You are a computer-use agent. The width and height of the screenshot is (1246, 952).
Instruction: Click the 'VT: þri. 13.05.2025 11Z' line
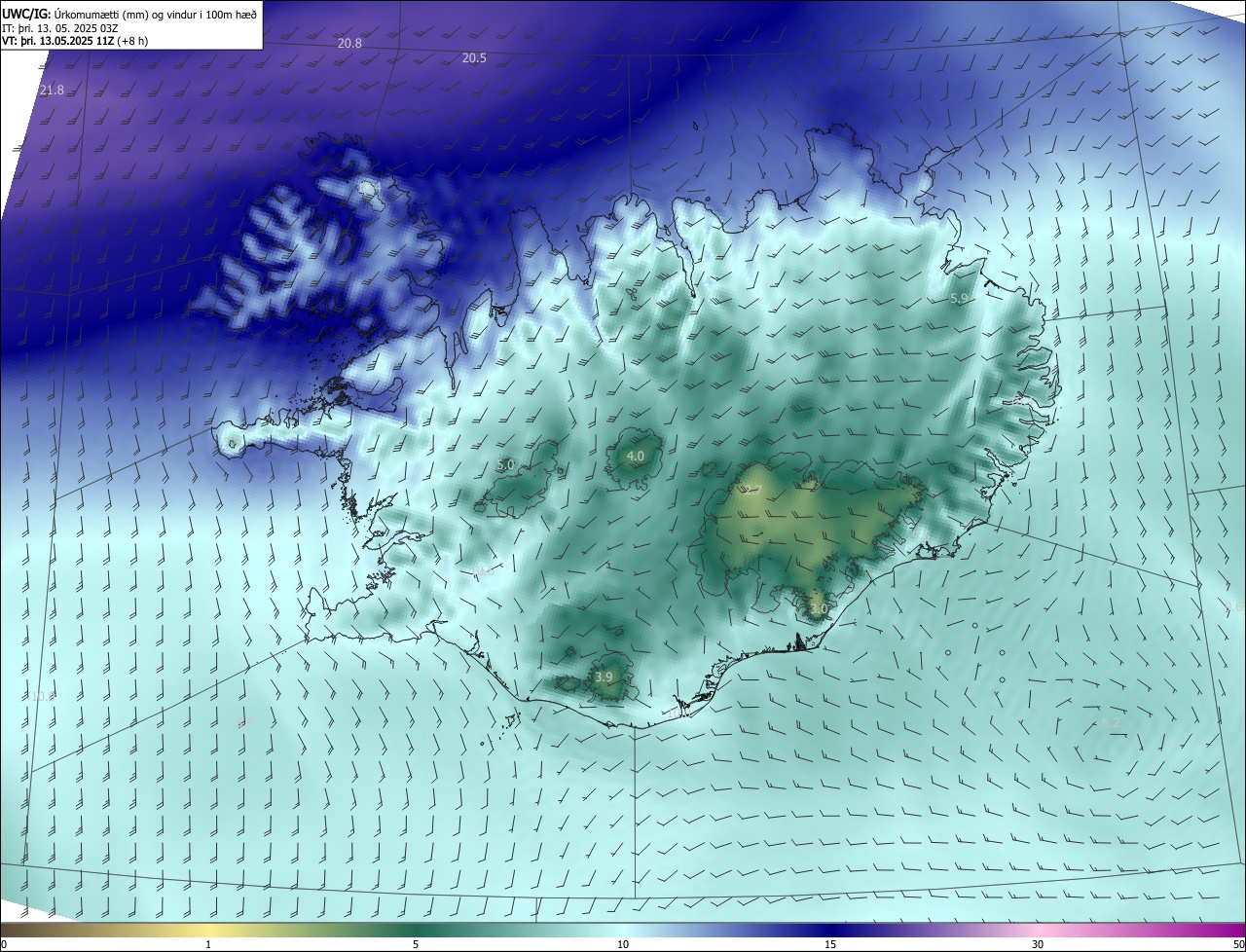[74, 41]
